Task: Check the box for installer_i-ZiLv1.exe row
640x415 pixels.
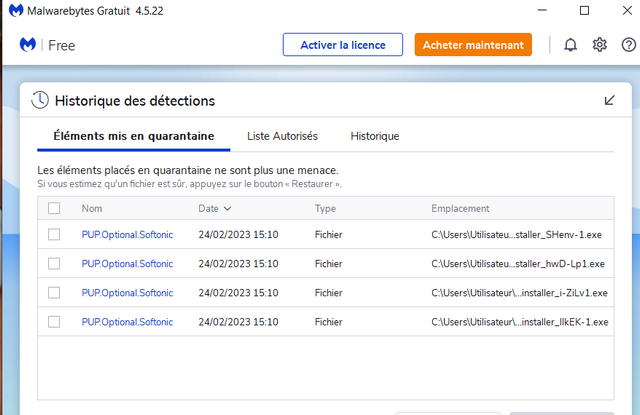Action: point(54,293)
